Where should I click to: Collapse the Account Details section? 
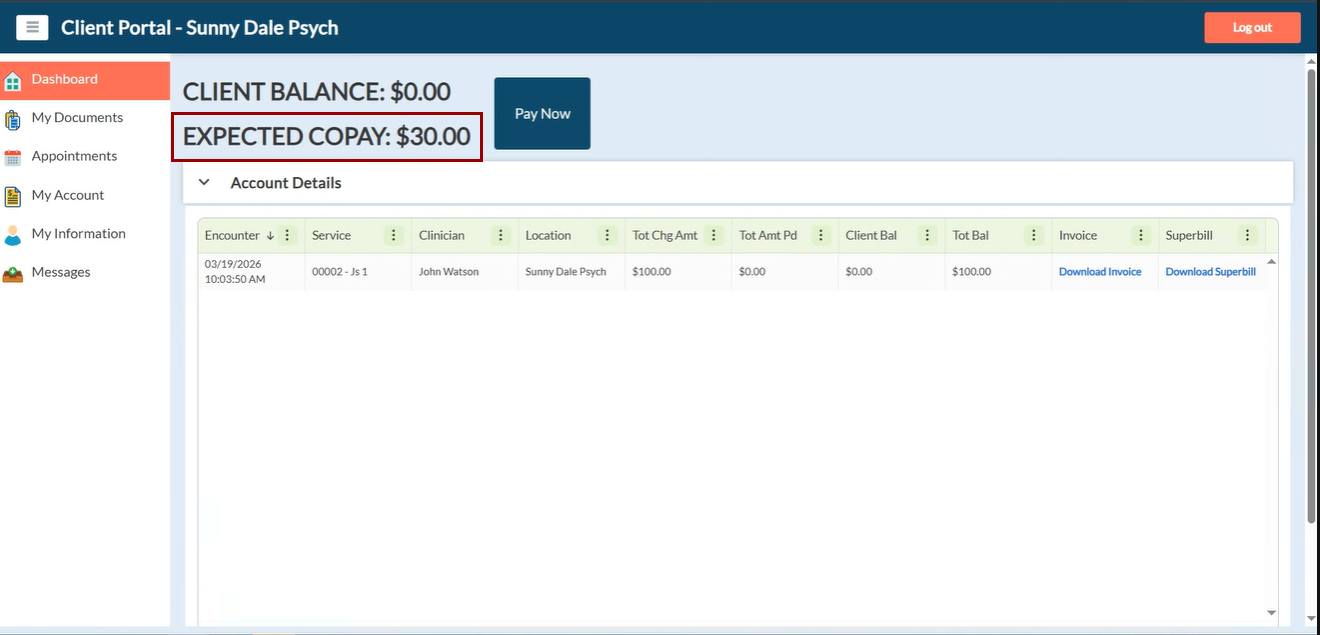point(204,183)
